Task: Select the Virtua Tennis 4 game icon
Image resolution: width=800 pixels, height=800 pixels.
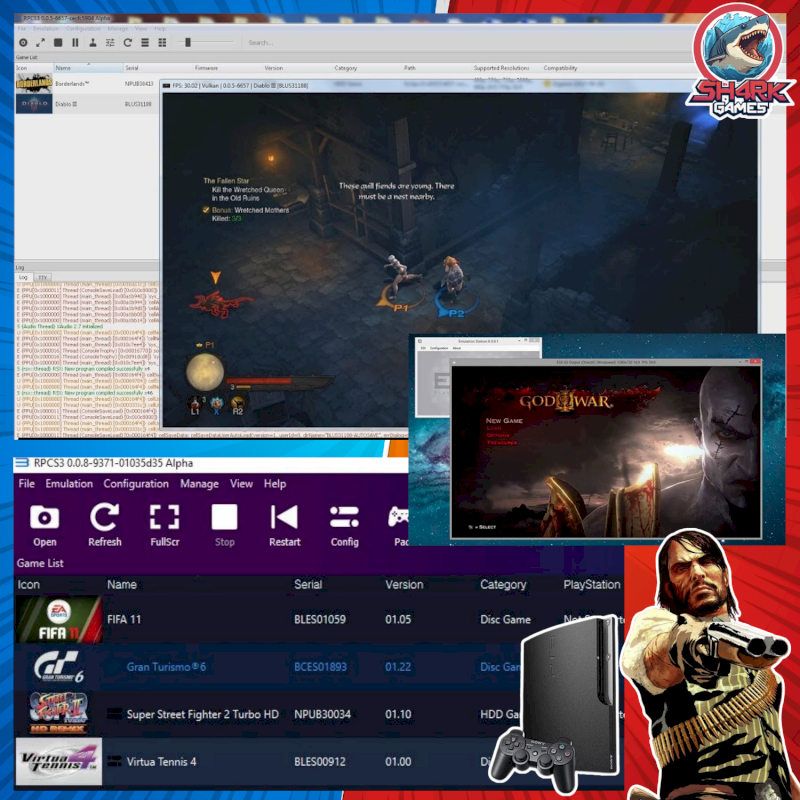Action: [x=59, y=761]
